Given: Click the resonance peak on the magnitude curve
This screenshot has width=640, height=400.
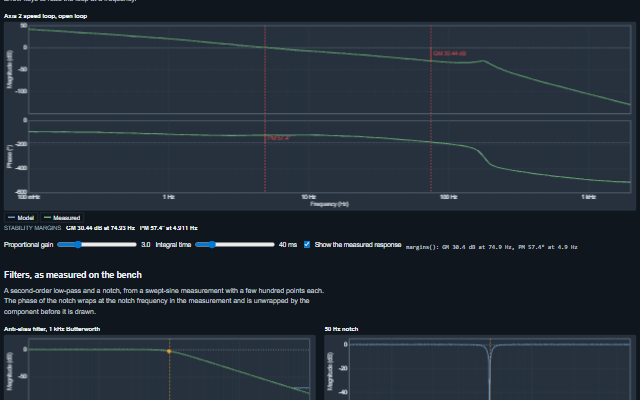Looking at the screenshot, I should coord(483,61).
